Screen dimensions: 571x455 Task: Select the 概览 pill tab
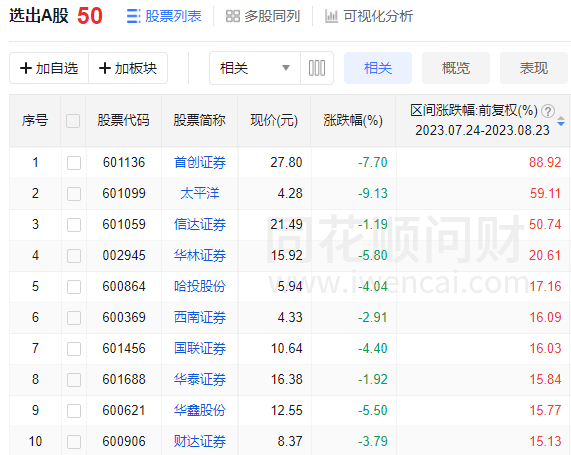pyautogui.click(x=456, y=68)
